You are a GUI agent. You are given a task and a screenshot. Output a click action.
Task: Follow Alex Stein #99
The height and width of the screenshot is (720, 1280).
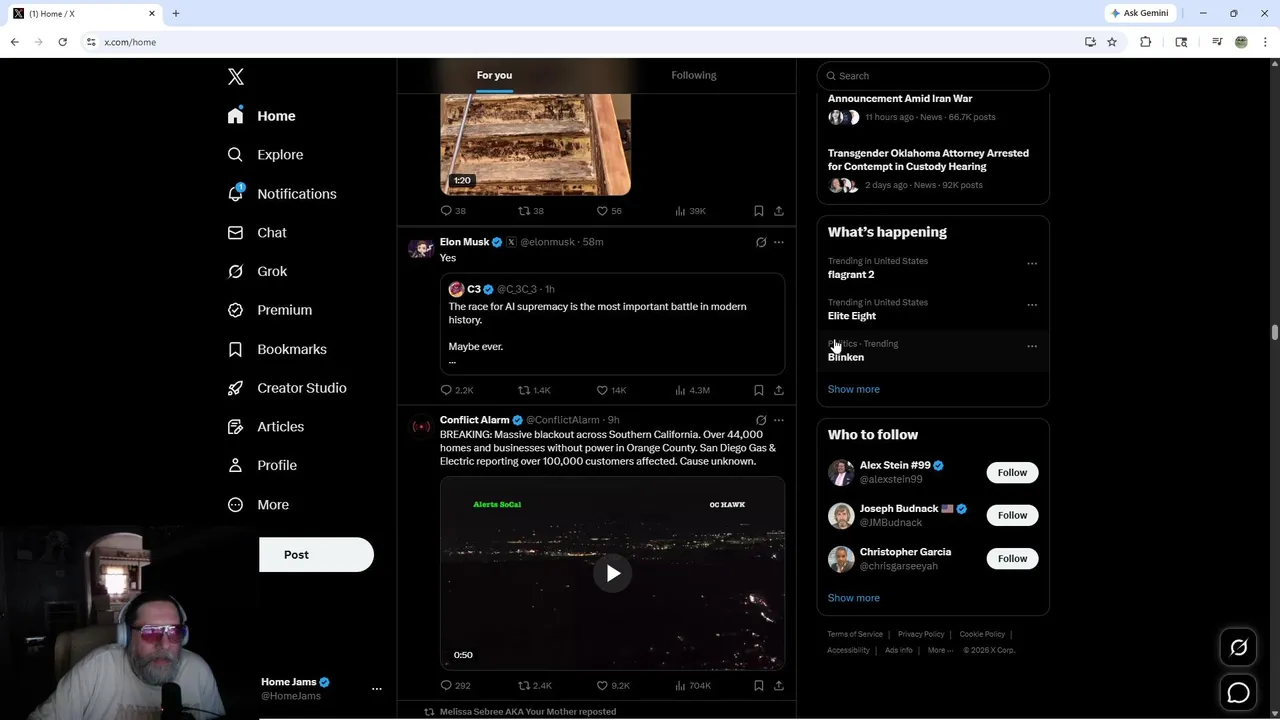coord(1012,472)
